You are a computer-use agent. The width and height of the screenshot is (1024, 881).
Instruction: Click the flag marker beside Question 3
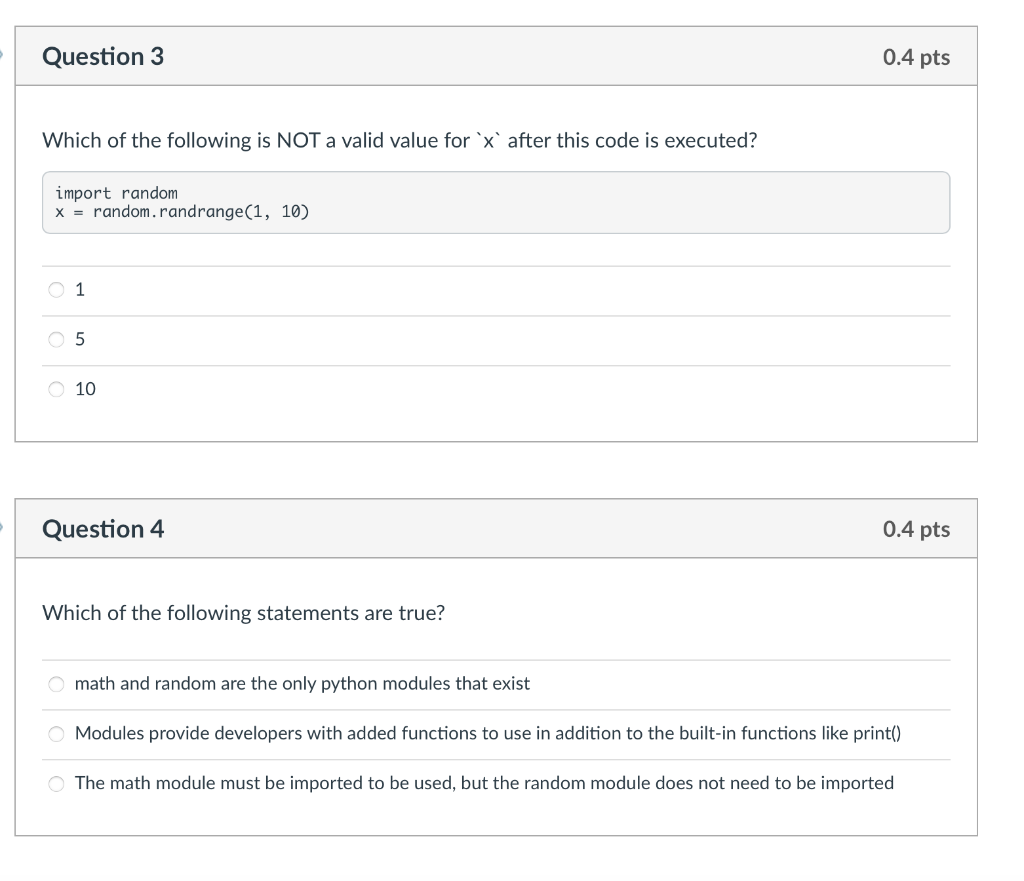3,57
